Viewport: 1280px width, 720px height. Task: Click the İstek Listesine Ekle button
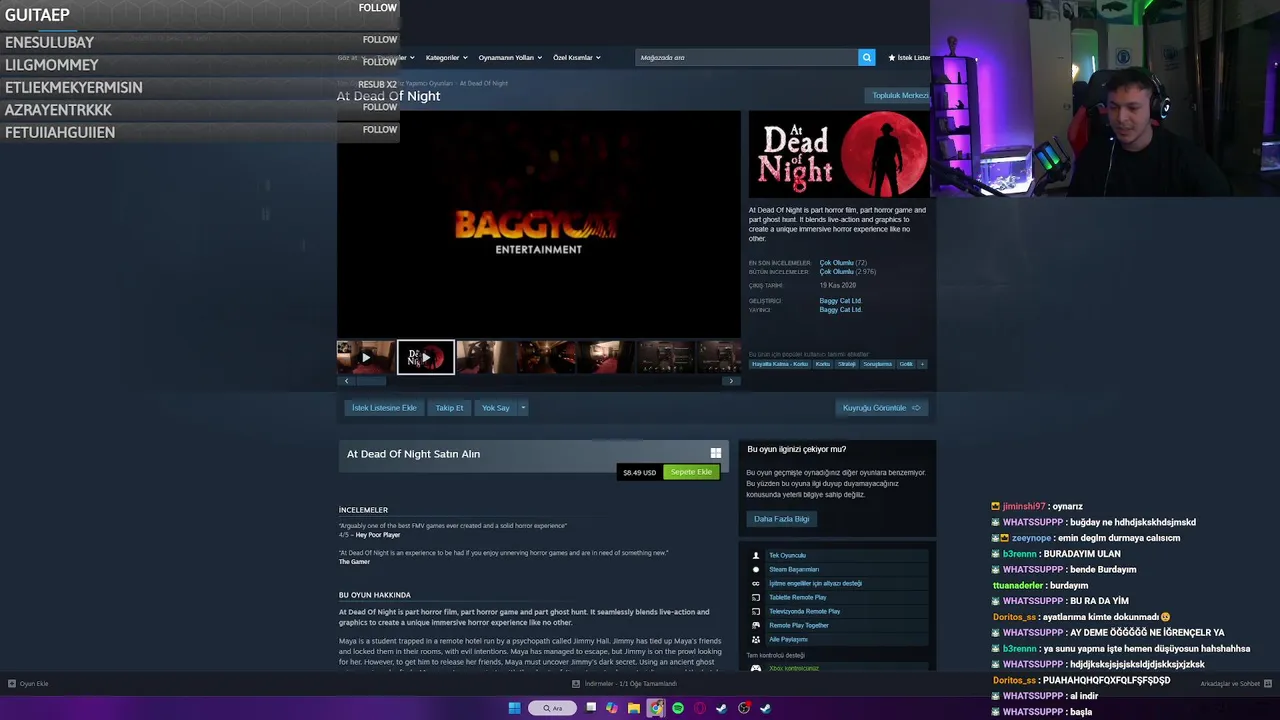[x=384, y=408]
